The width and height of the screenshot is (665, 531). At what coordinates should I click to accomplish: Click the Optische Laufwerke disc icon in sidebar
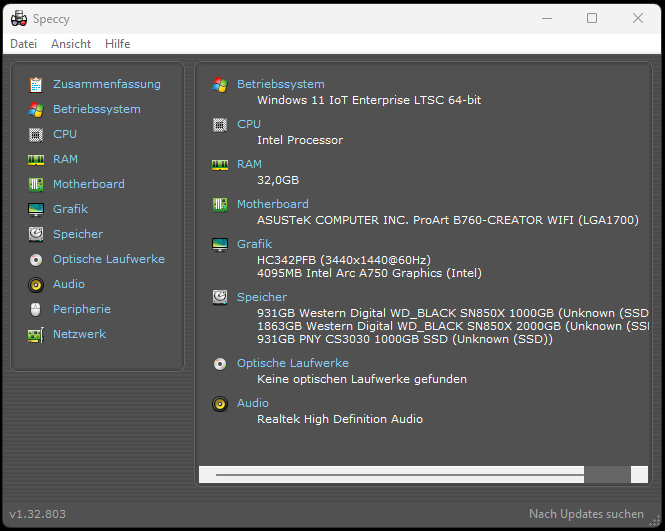click(36, 260)
